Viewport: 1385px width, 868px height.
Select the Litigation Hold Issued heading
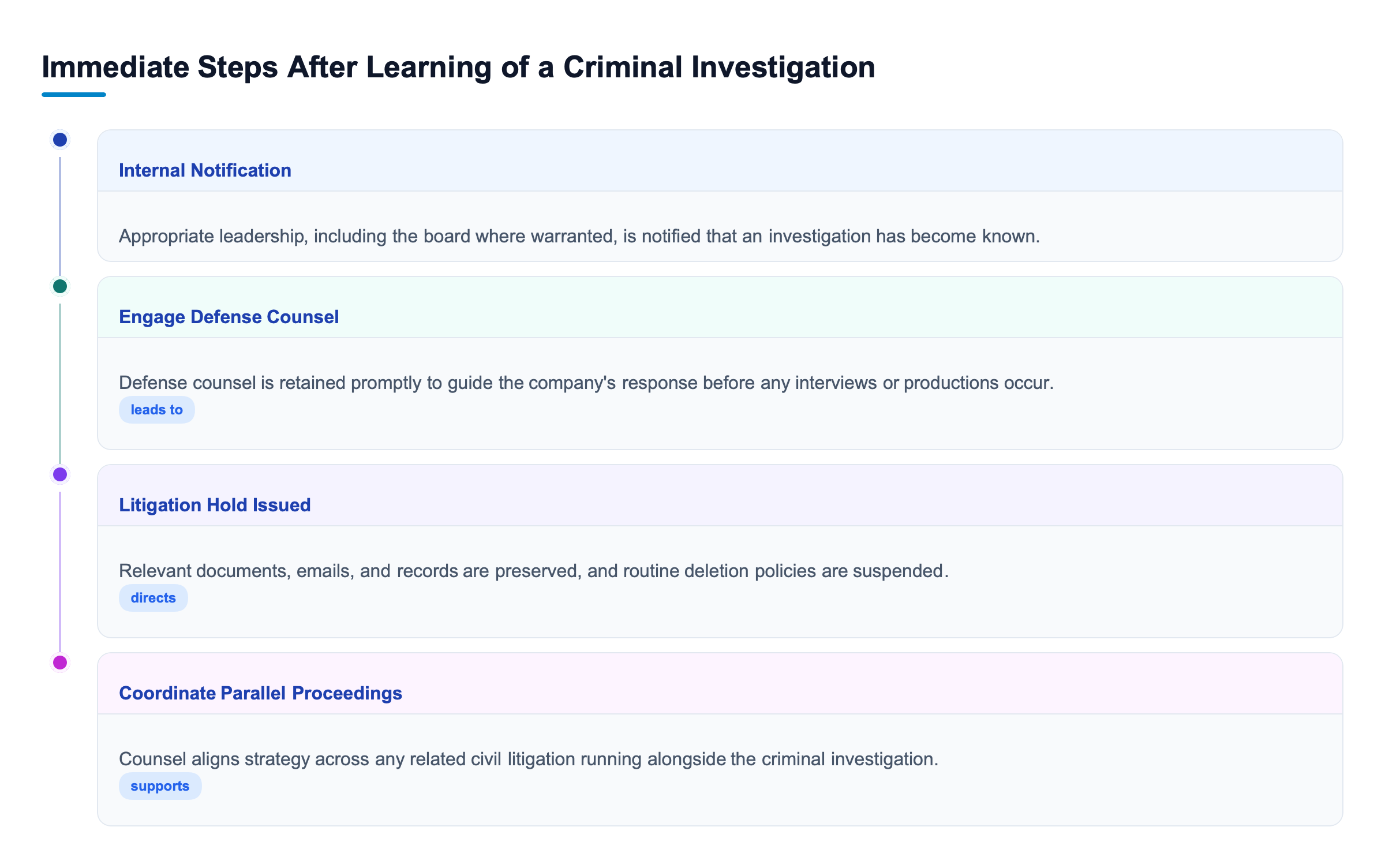click(215, 505)
